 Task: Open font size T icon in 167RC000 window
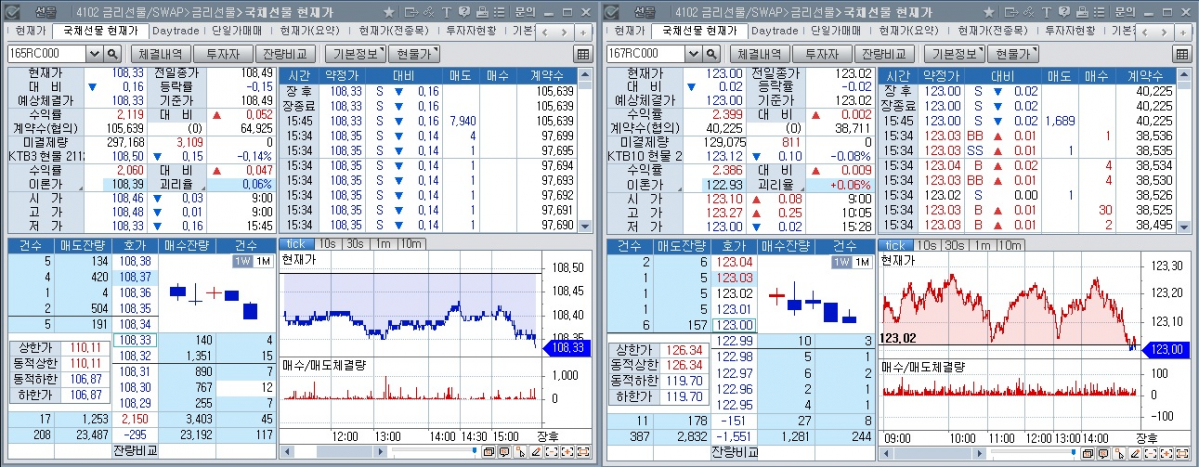(1045, 12)
